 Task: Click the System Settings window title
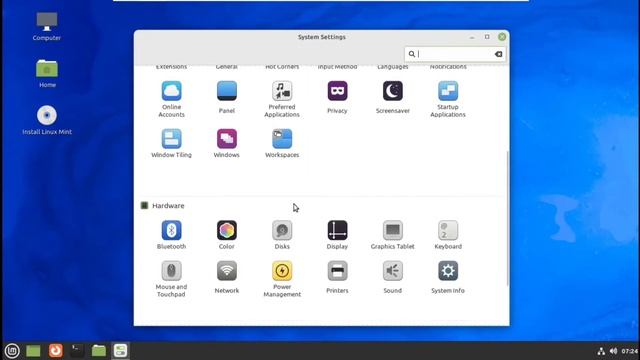tap(322, 37)
